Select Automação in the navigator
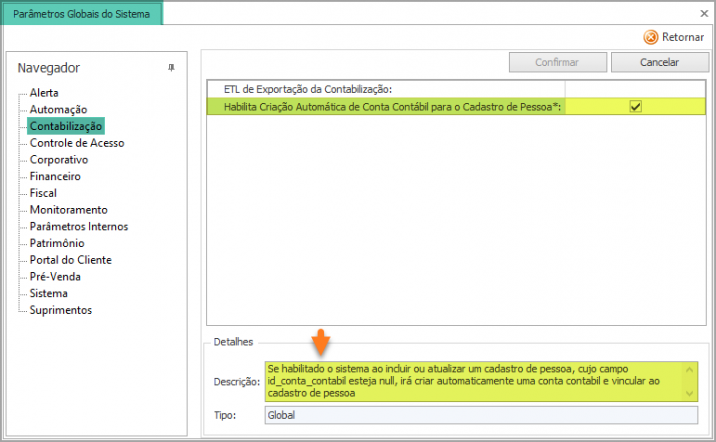Screen dimensions: 716x442 [58, 110]
